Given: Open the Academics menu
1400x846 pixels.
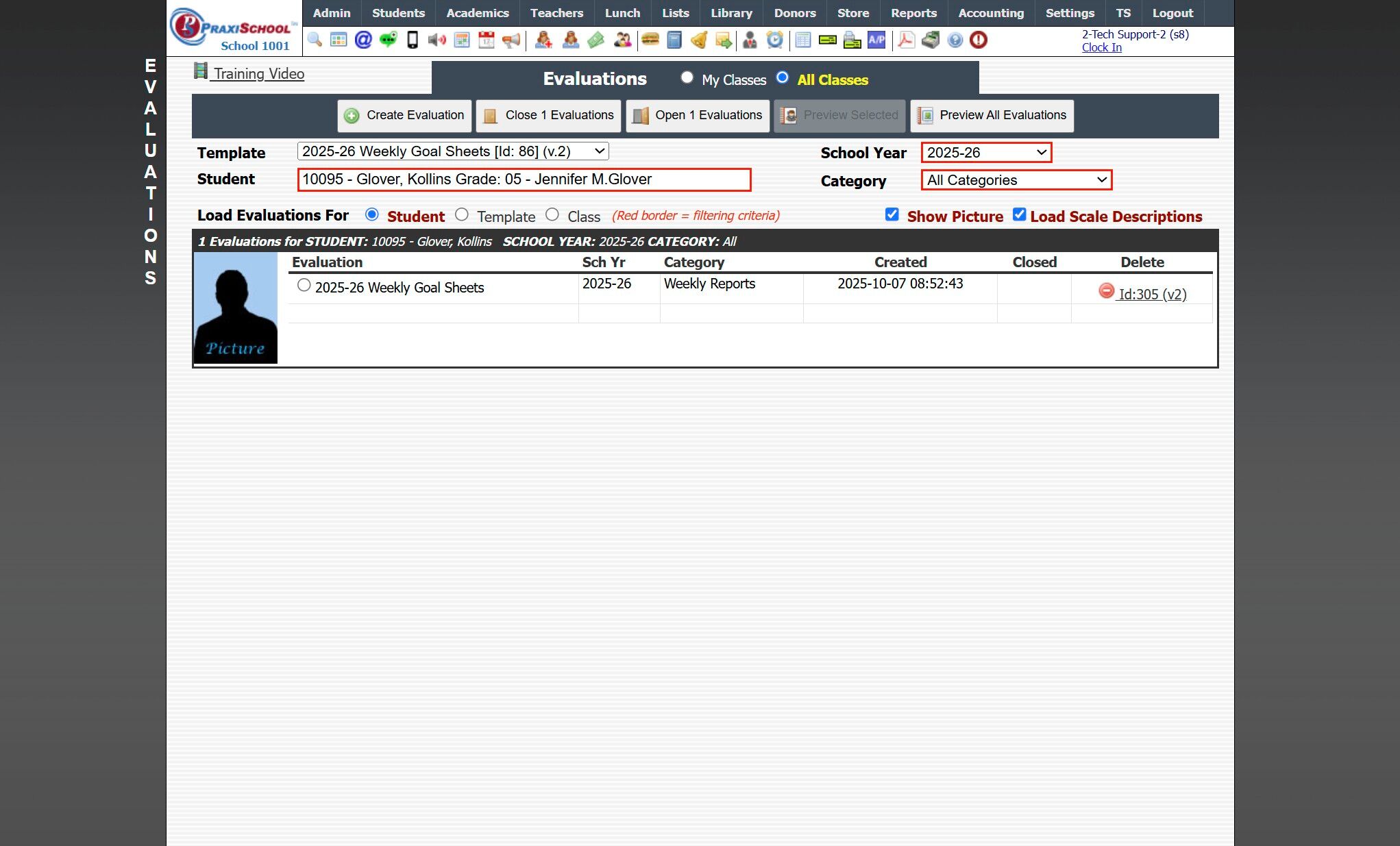Looking at the screenshot, I should click(477, 13).
